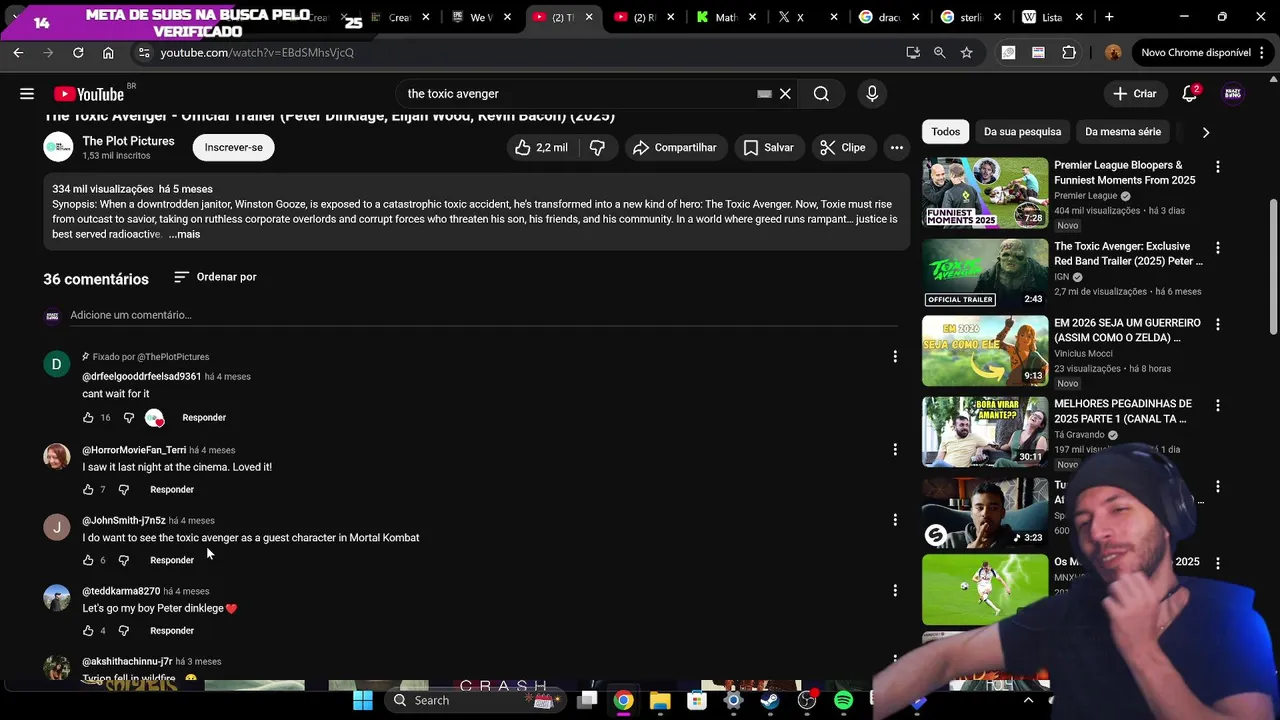Open the account avatar menu
The height and width of the screenshot is (720, 1280).
(x=1233, y=94)
